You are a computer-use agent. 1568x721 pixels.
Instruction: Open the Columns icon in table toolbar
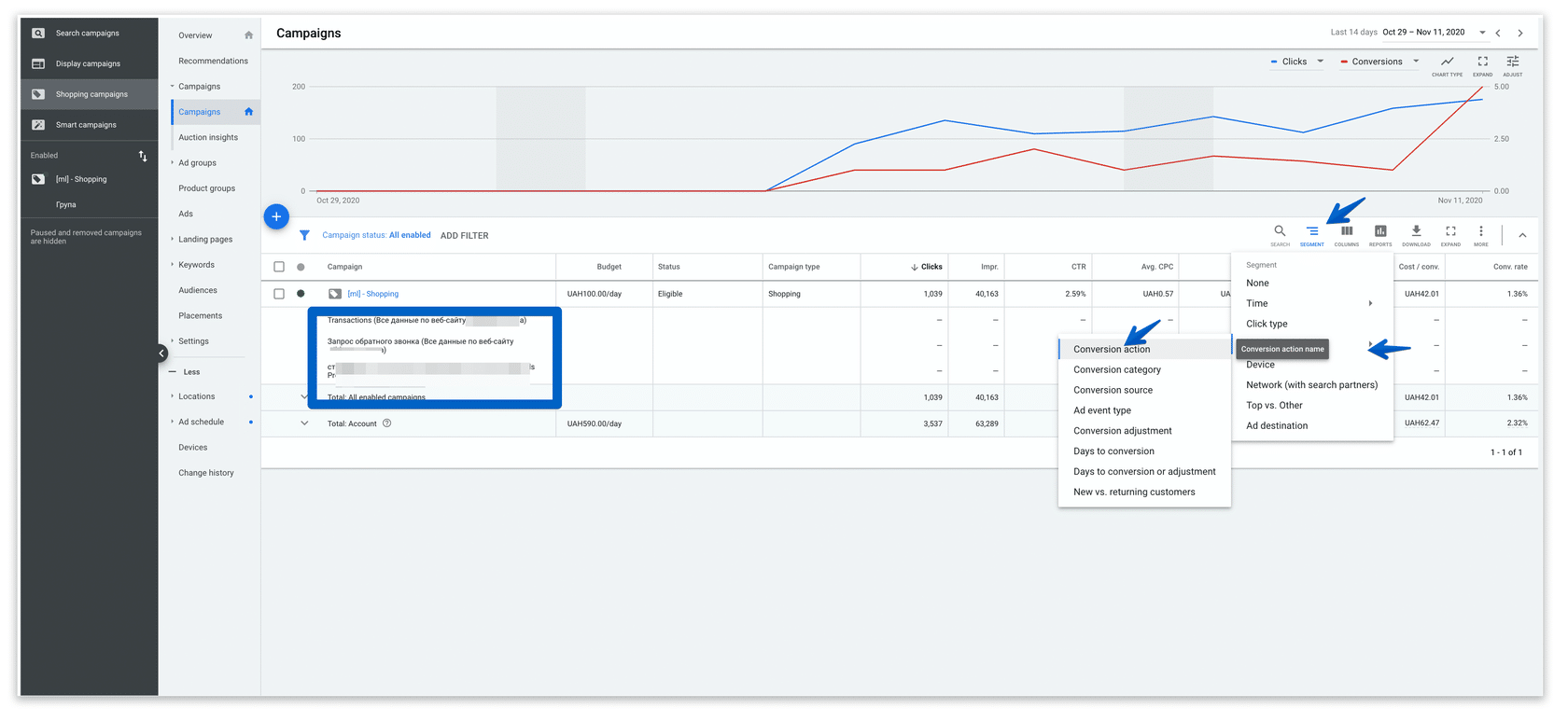click(1346, 232)
